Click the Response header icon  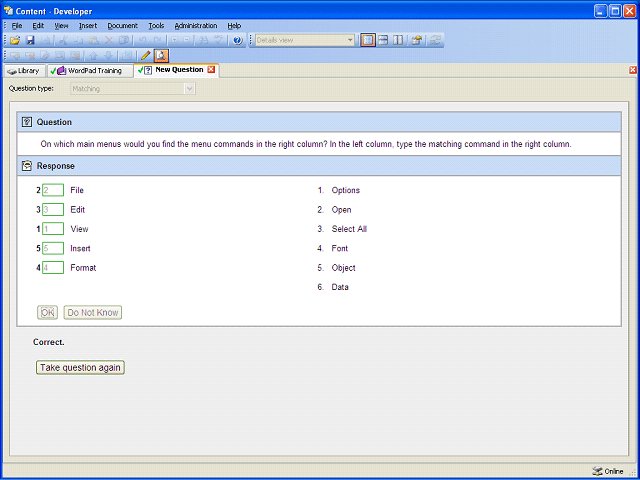27,165
